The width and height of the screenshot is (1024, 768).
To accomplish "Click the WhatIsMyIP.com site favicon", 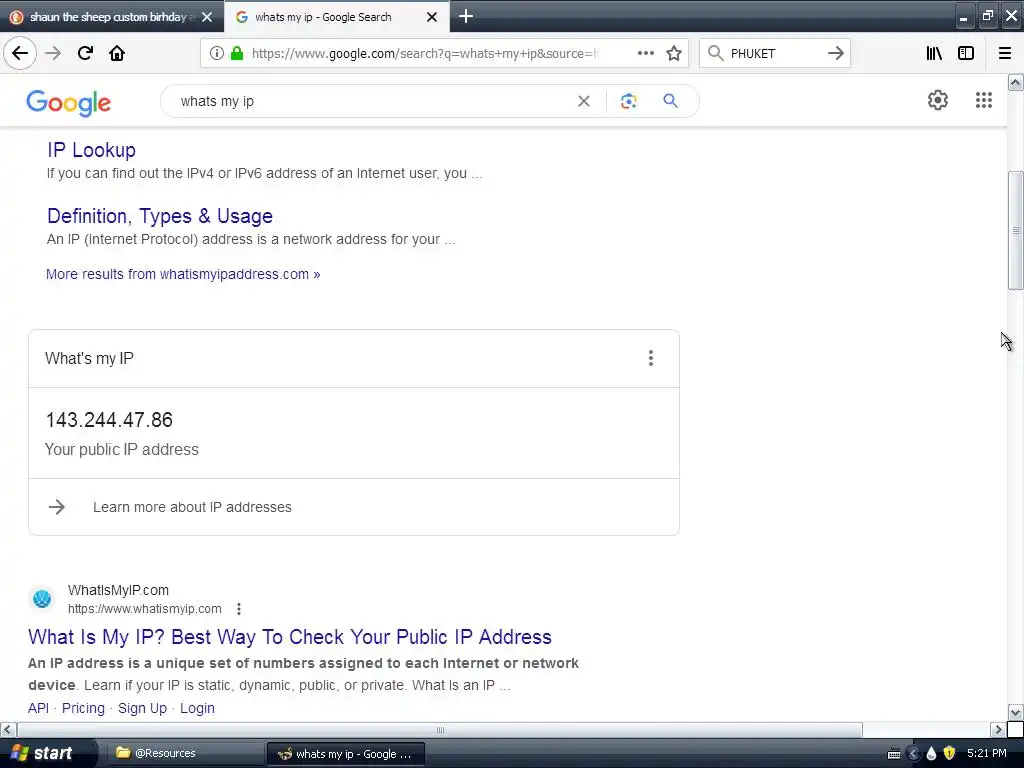I will click(42, 598).
